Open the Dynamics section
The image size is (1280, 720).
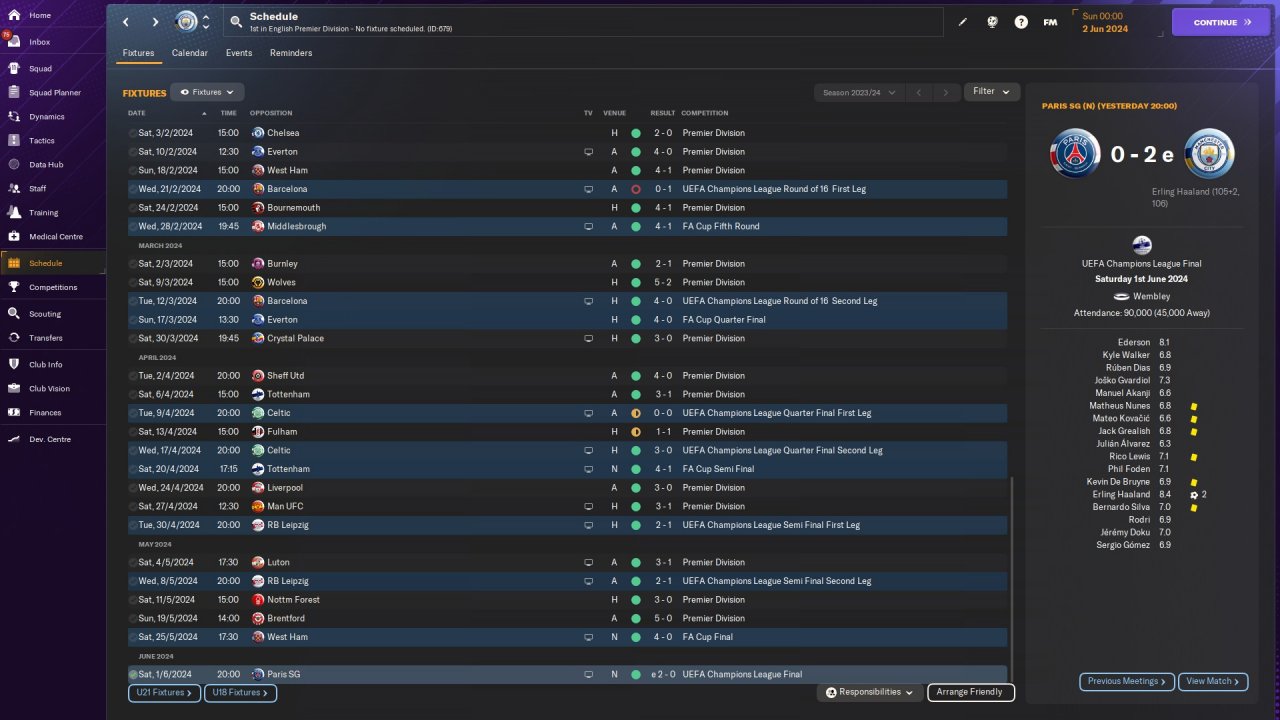46,117
